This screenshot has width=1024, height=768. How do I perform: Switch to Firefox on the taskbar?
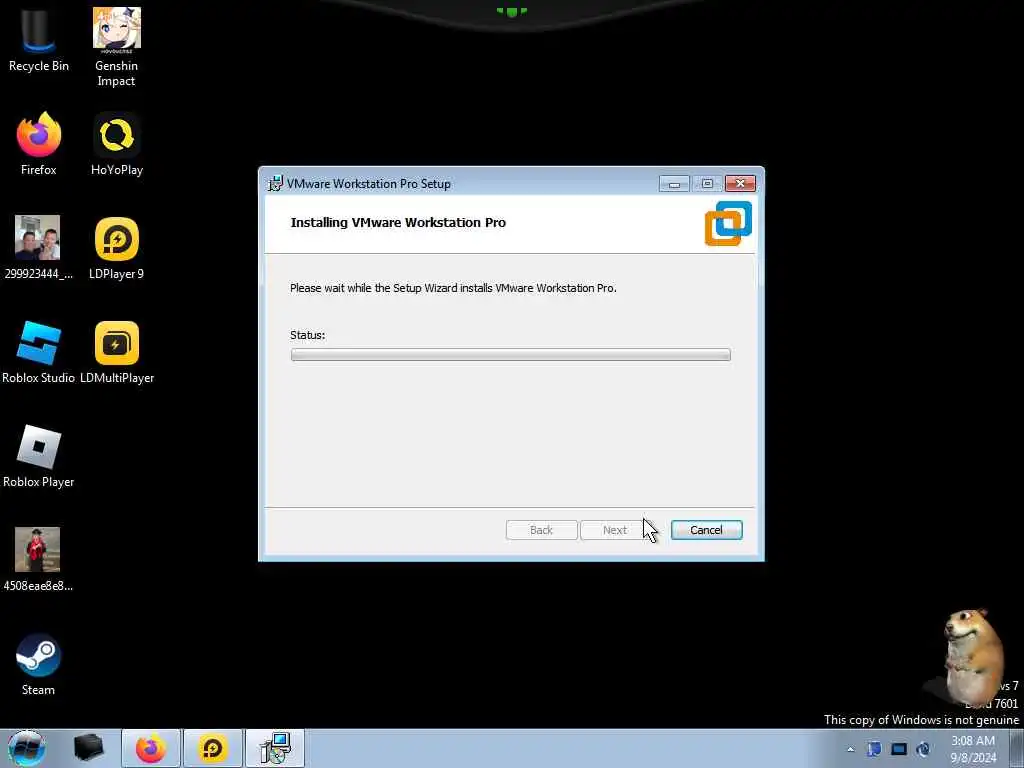pyautogui.click(x=150, y=748)
